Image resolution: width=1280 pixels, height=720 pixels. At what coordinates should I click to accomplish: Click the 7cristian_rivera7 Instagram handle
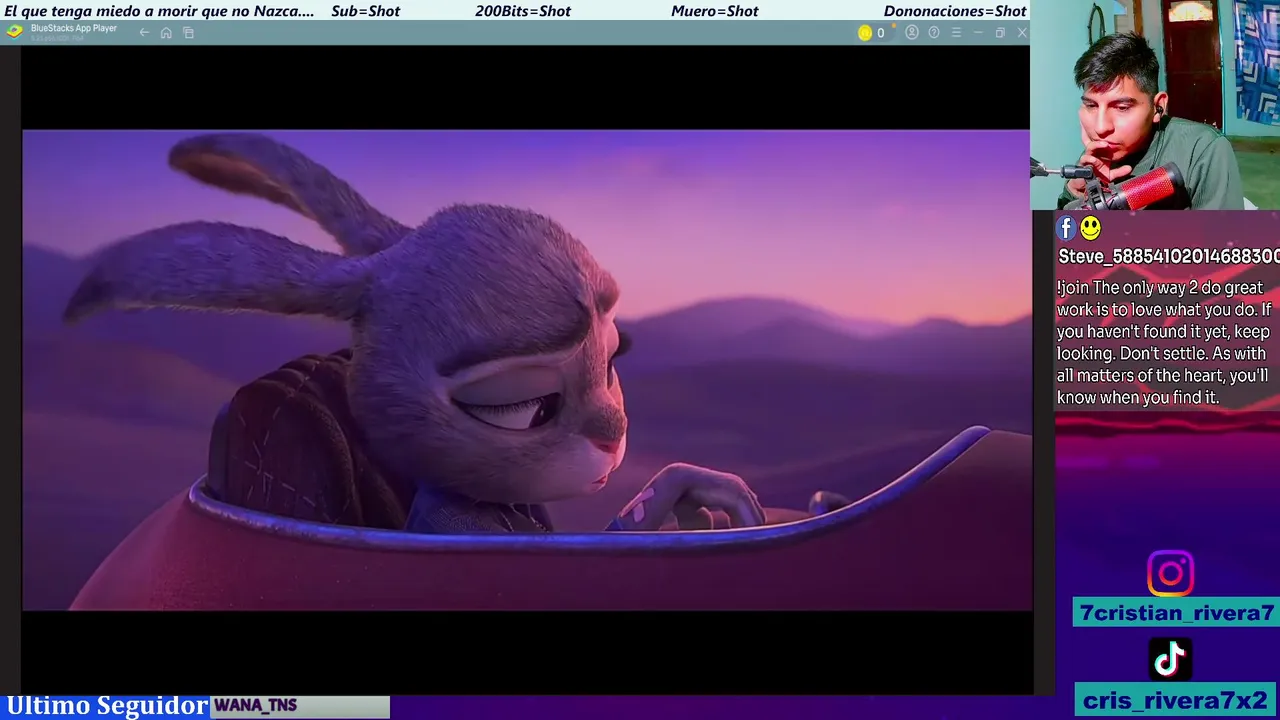point(1176,613)
